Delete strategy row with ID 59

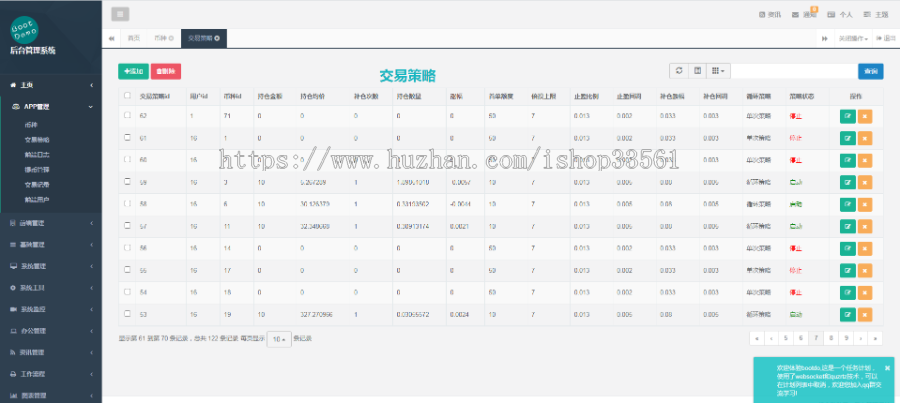pyautogui.click(x=865, y=183)
